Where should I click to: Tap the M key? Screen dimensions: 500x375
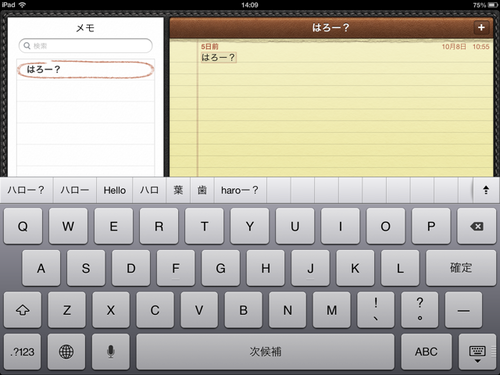pos(332,310)
